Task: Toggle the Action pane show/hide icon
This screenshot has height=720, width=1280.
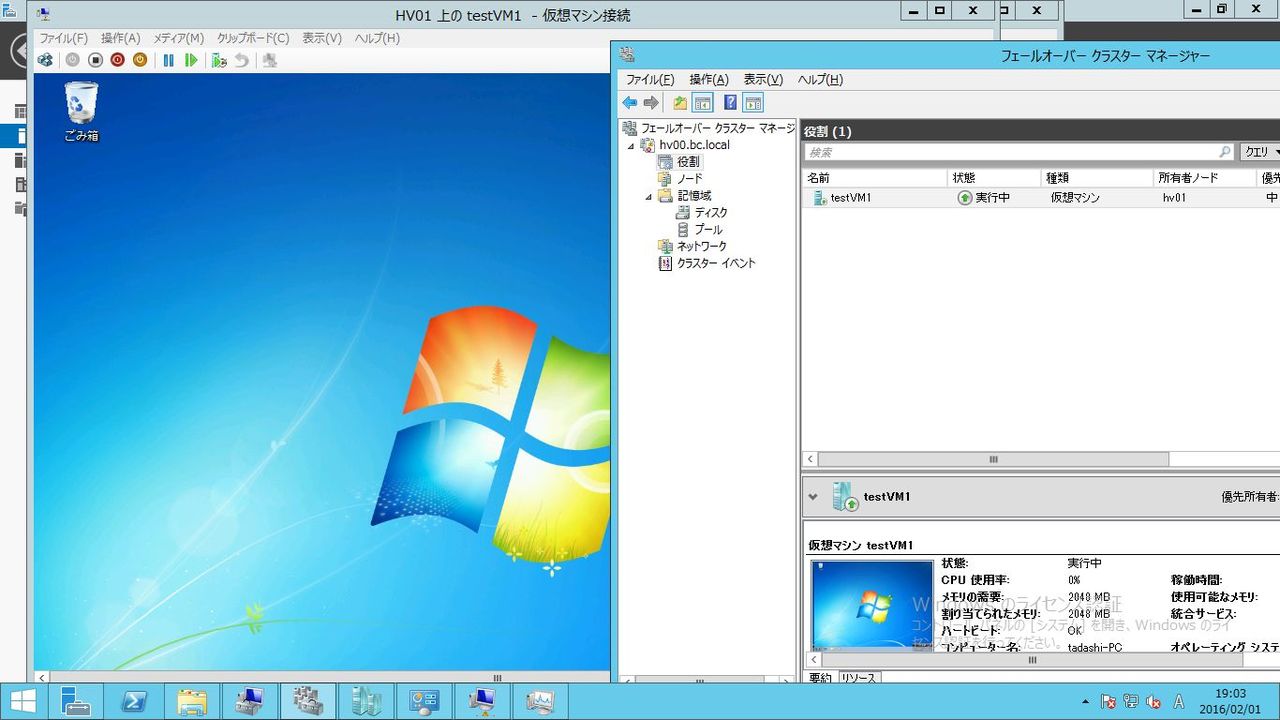Action: (x=753, y=103)
